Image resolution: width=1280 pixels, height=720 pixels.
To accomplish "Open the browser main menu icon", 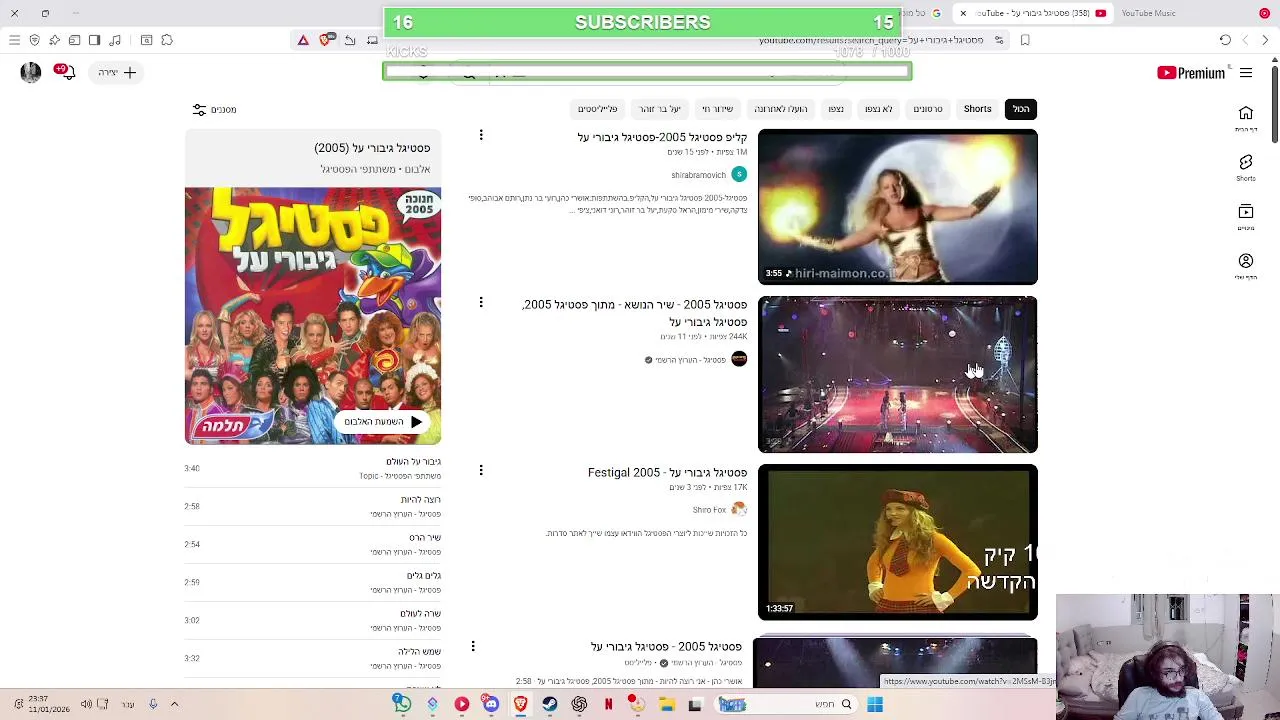I will click(x=14, y=40).
